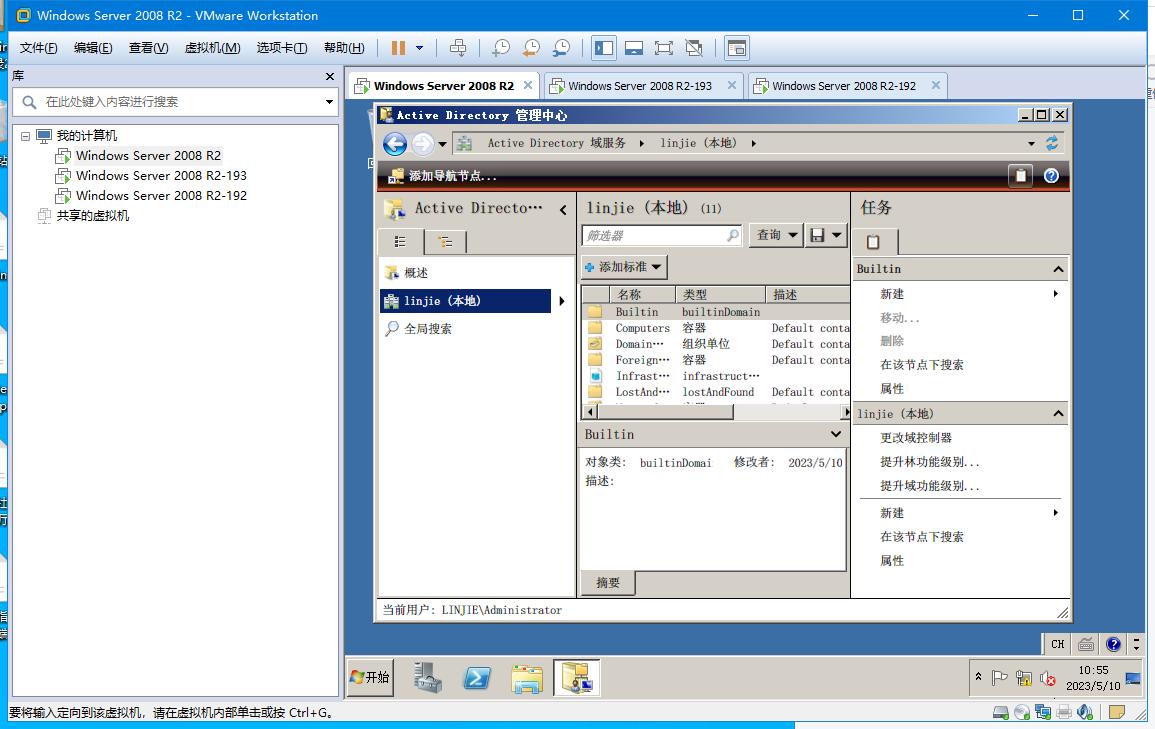1155x729 pixels.
Task: Click the revert to snapshot toolbar icon
Action: pyautogui.click(x=531, y=48)
